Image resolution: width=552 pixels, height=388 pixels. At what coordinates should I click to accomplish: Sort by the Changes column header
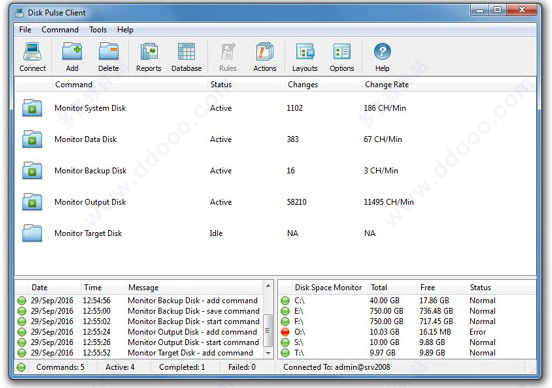pyautogui.click(x=323, y=85)
